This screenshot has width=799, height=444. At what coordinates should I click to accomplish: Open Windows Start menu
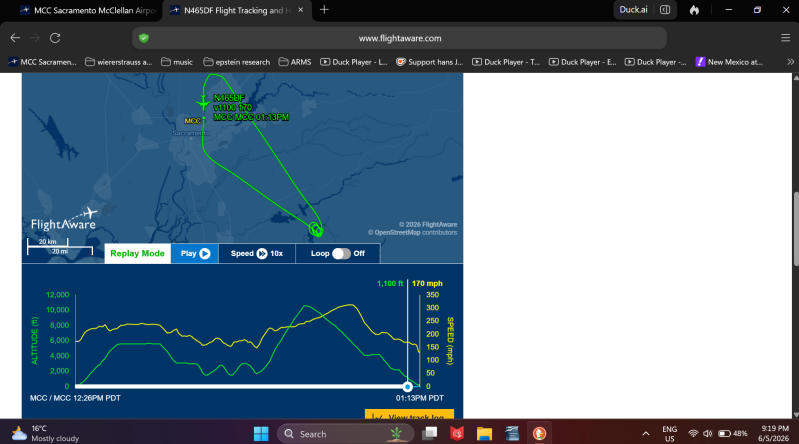[261, 434]
